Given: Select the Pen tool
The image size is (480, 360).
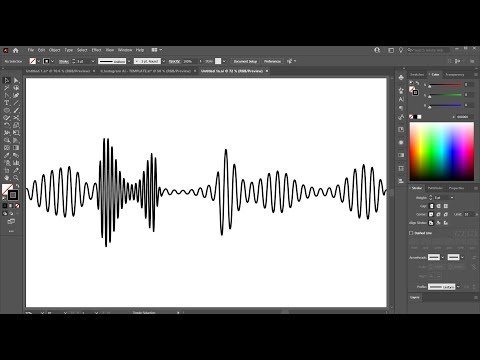Looking at the screenshot, I should pyautogui.click(x=6, y=95).
